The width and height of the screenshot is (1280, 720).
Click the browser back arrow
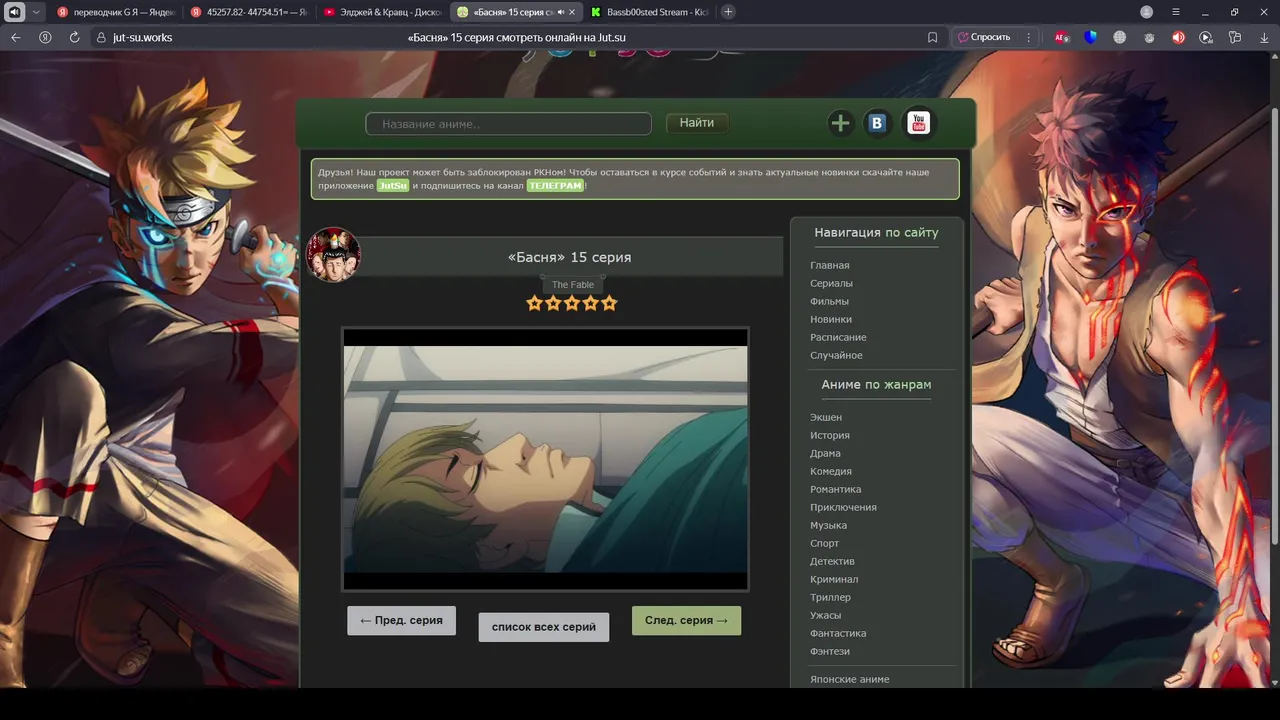pos(15,37)
